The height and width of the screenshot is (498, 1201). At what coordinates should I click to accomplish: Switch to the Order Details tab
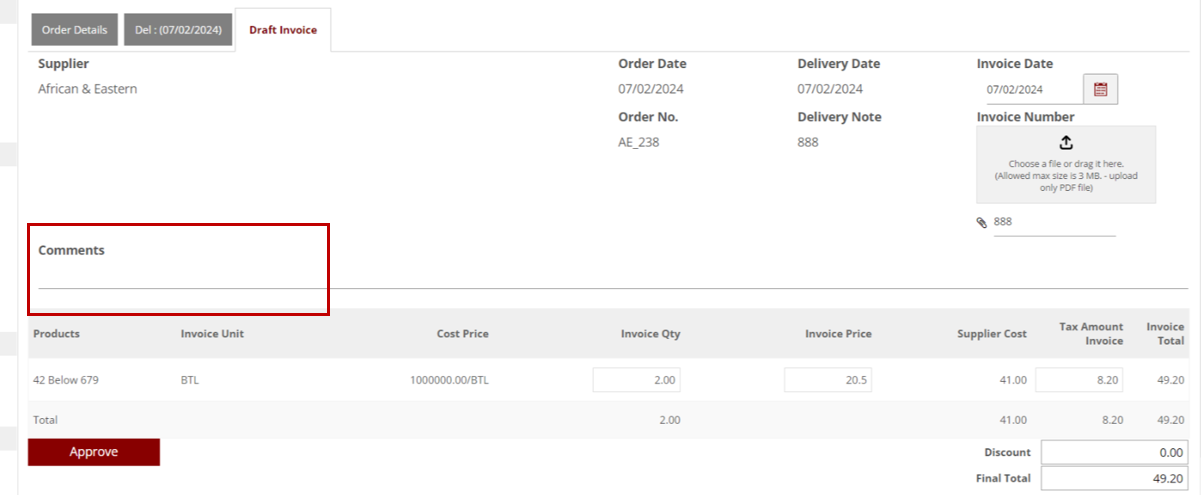(x=75, y=30)
